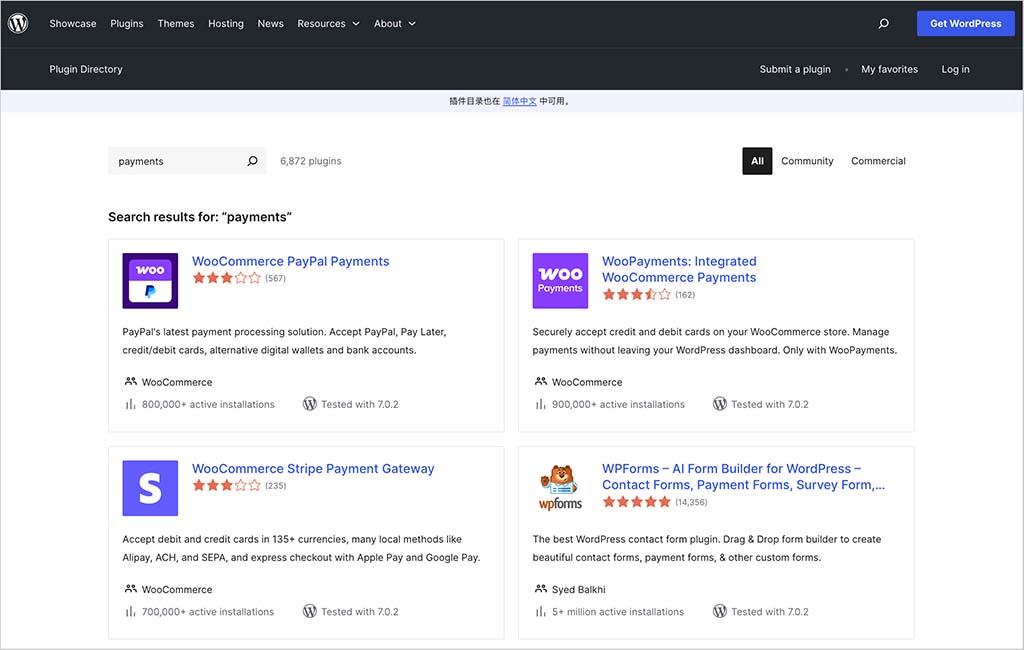Viewport: 1024px width, 650px height.
Task: Click the WPForms bear mascot icon
Action: [x=560, y=488]
